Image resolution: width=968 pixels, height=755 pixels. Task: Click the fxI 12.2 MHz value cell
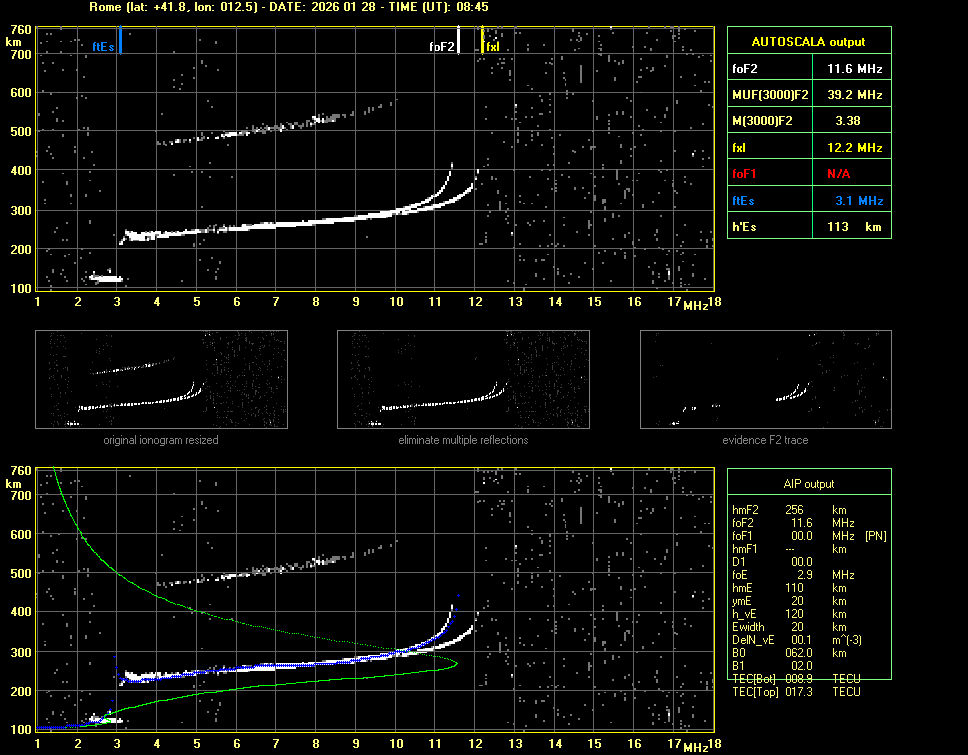coord(854,148)
